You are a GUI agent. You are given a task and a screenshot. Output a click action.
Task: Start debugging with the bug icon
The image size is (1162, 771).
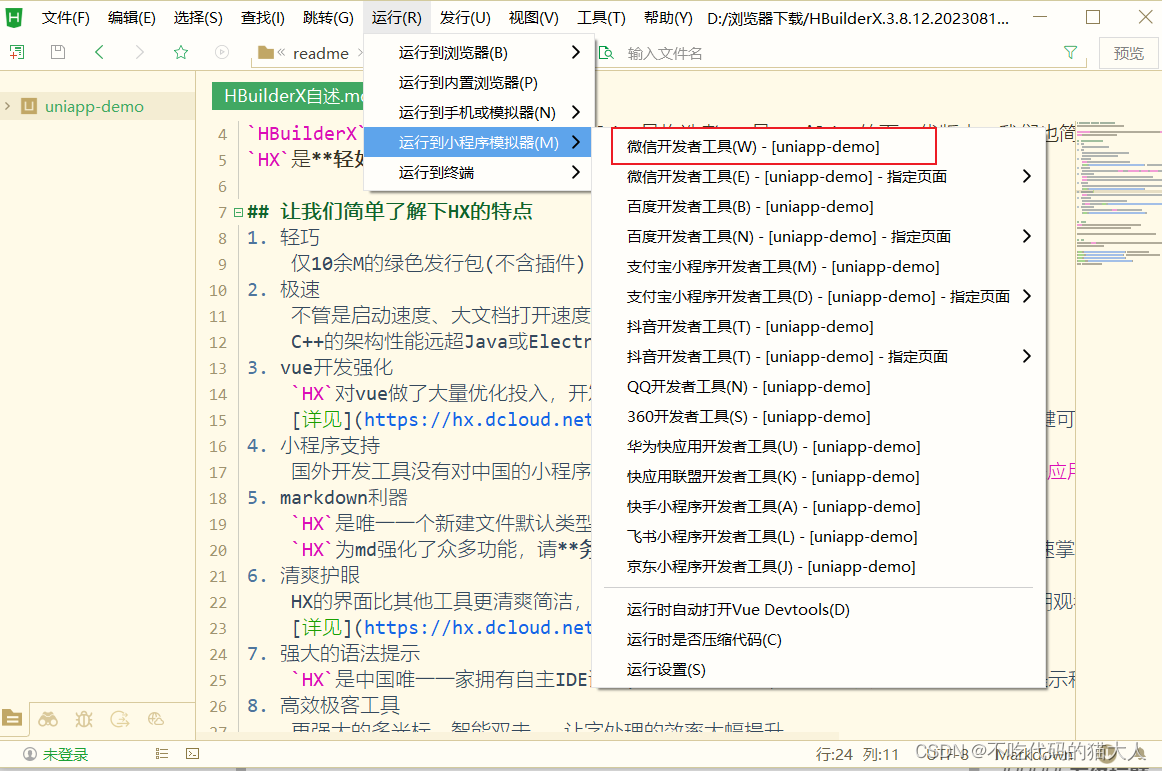point(84,719)
